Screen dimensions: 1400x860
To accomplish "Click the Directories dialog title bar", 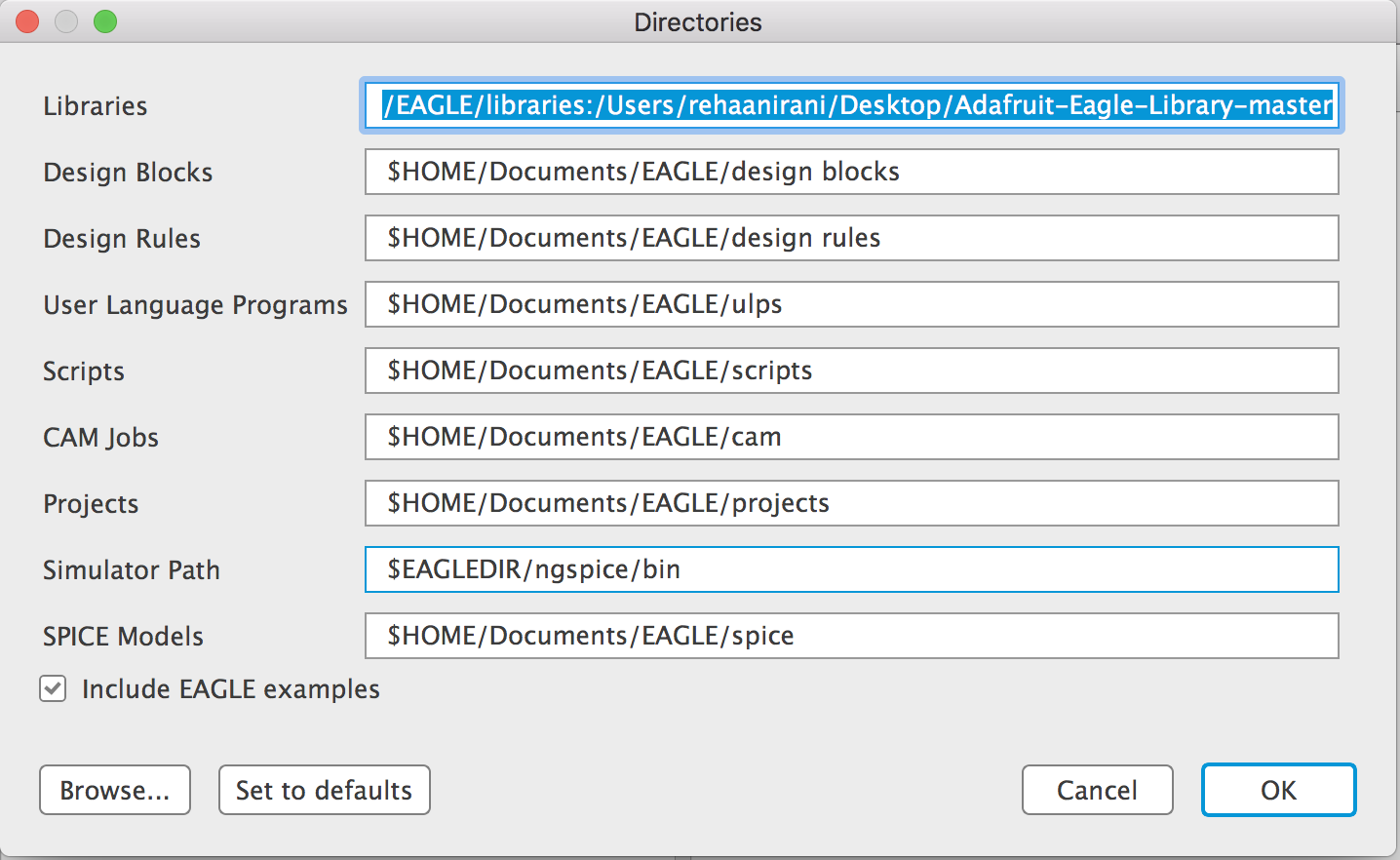I will pyautogui.click(x=698, y=21).
